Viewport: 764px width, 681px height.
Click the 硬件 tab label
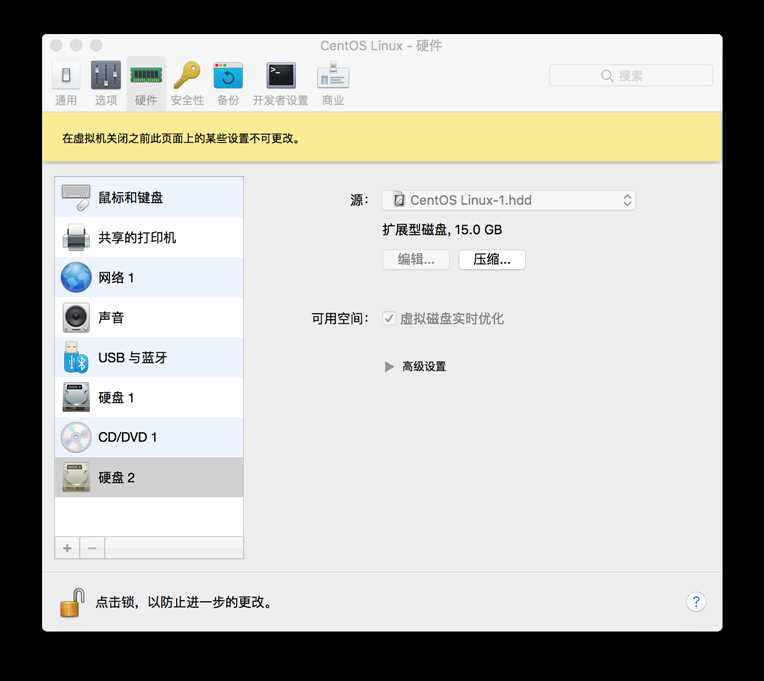pos(146,100)
